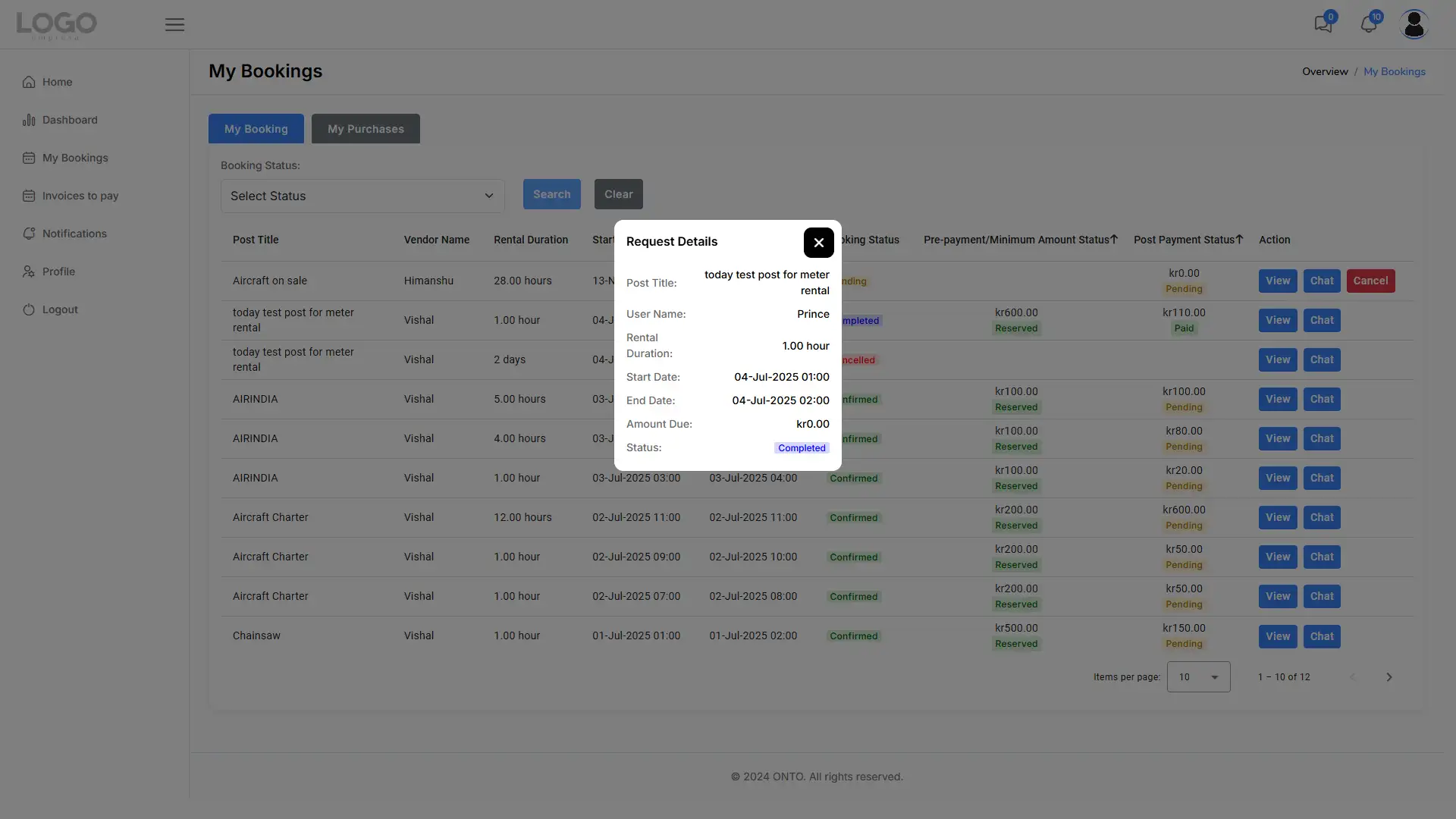Switch to My Booking tab
1456x819 pixels.
[x=256, y=129]
